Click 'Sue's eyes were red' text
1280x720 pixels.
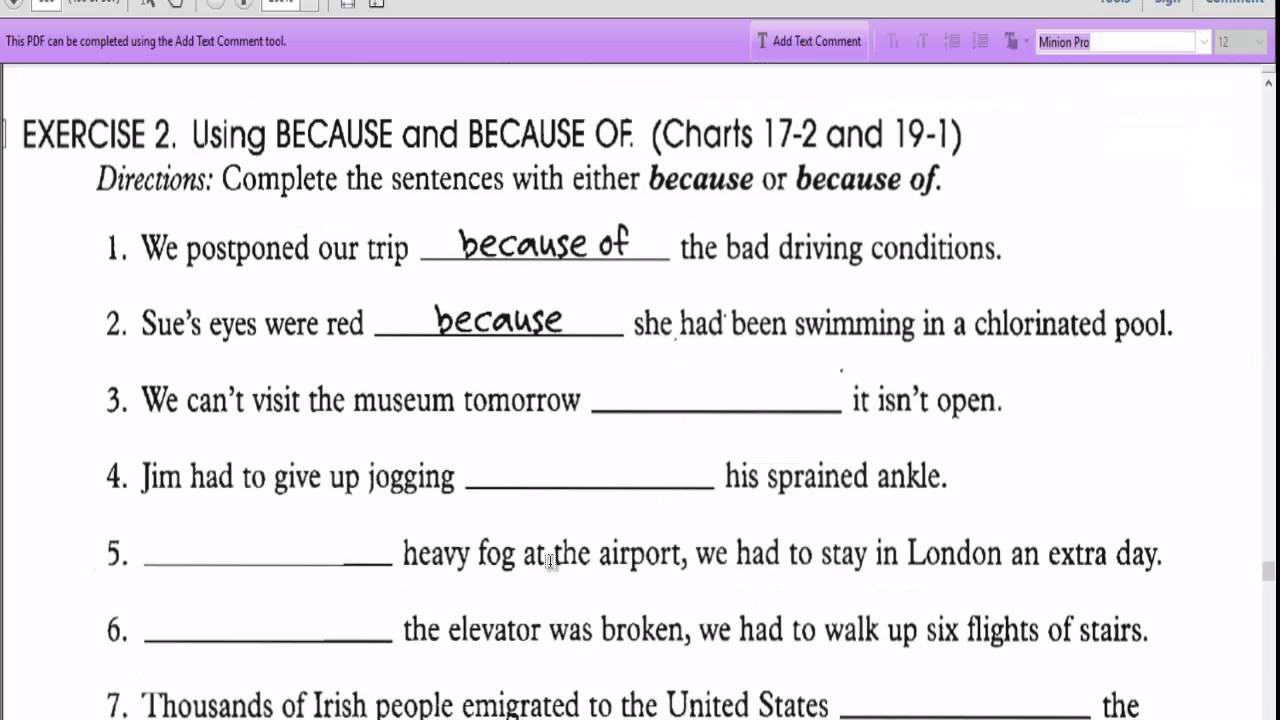click(252, 324)
